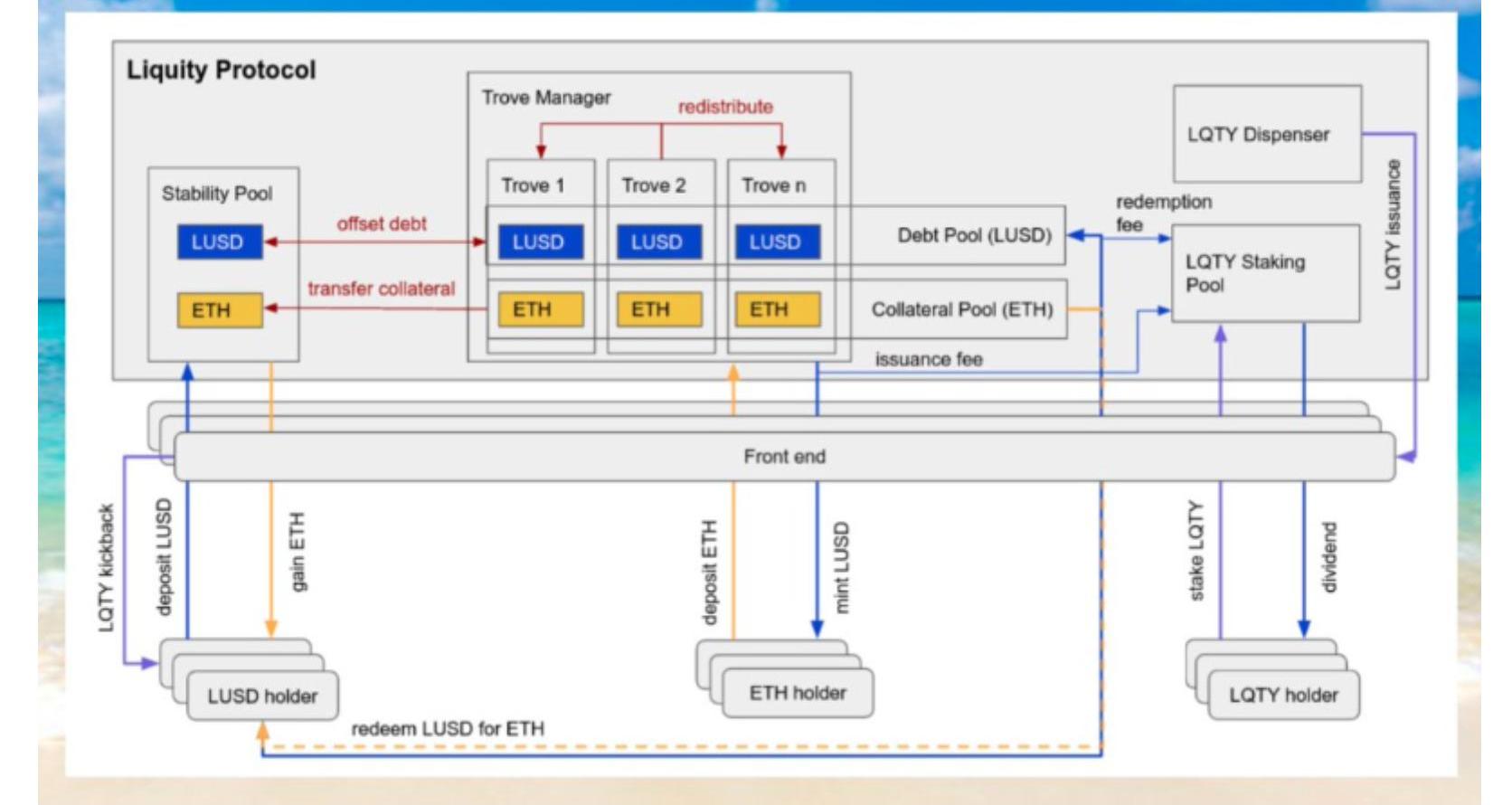Select the LQTY holder box

[x=1282, y=695]
